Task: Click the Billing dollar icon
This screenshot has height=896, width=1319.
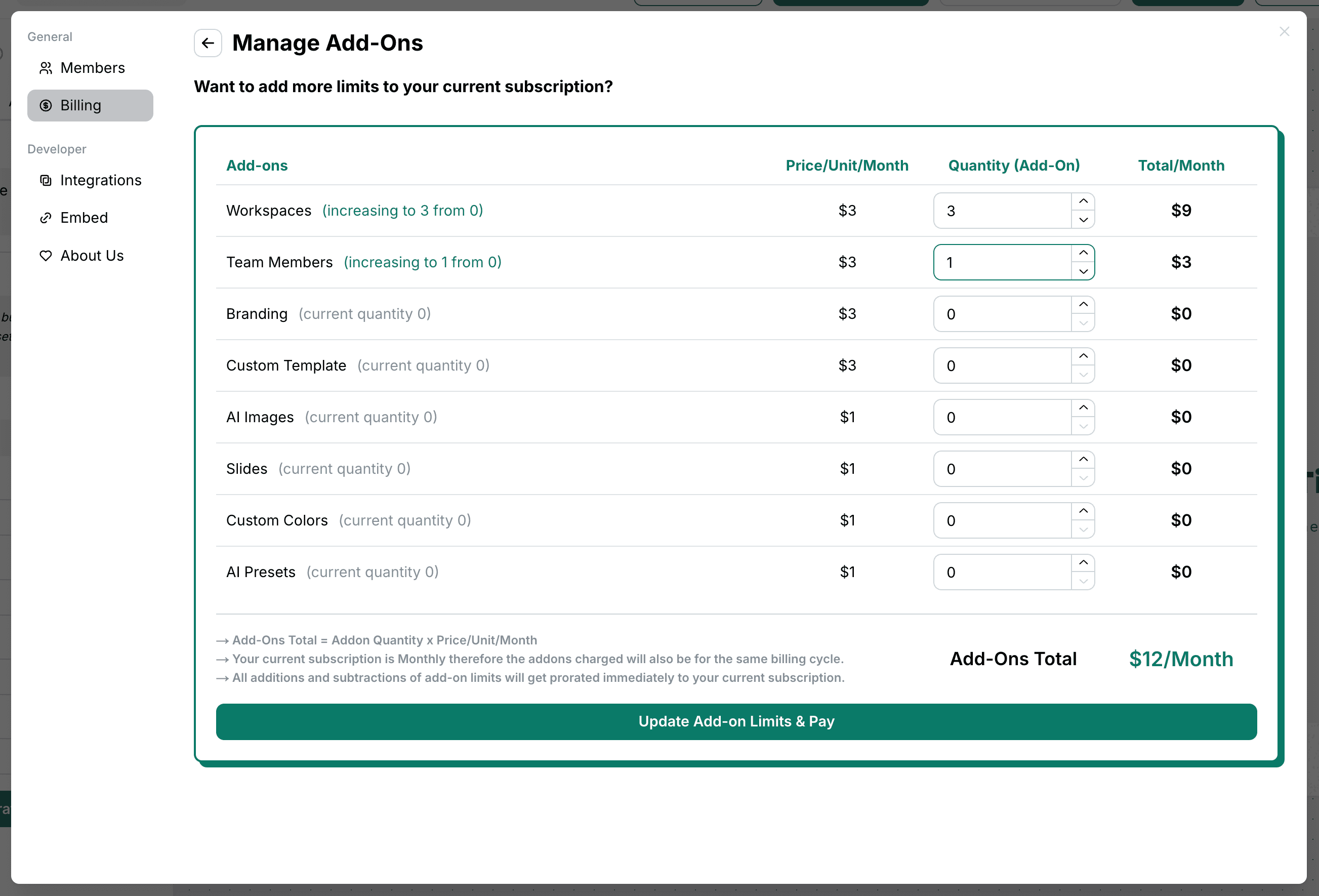Action: (47, 105)
